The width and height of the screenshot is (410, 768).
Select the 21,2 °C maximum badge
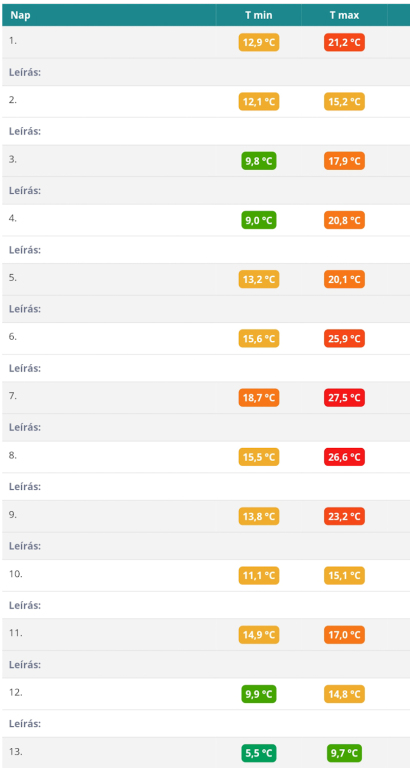point(344,43)
